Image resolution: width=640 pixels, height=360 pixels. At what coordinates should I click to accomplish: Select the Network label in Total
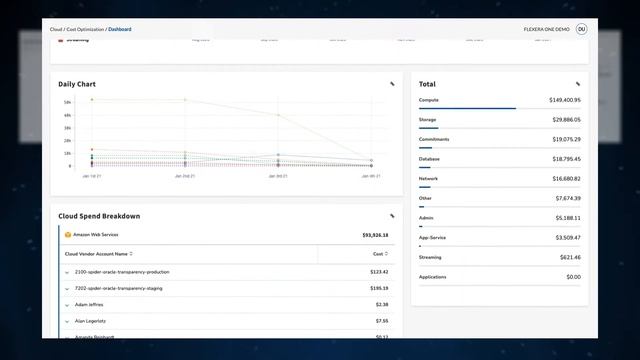(x=428, y=179)
